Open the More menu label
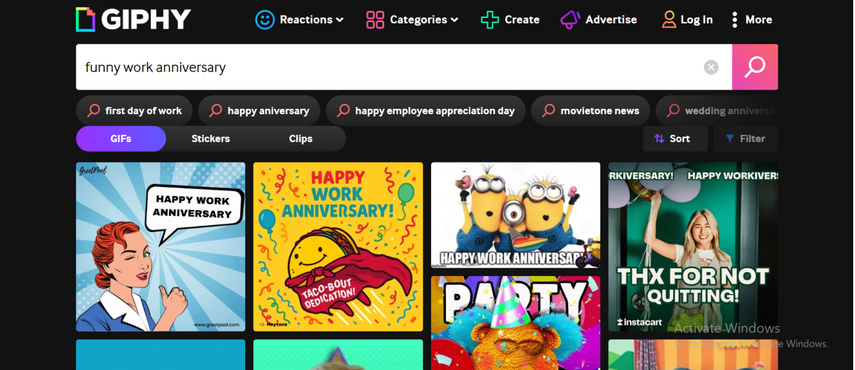This screenshot has width=855, height=370. pyautogui.click(x=758, y=20)
